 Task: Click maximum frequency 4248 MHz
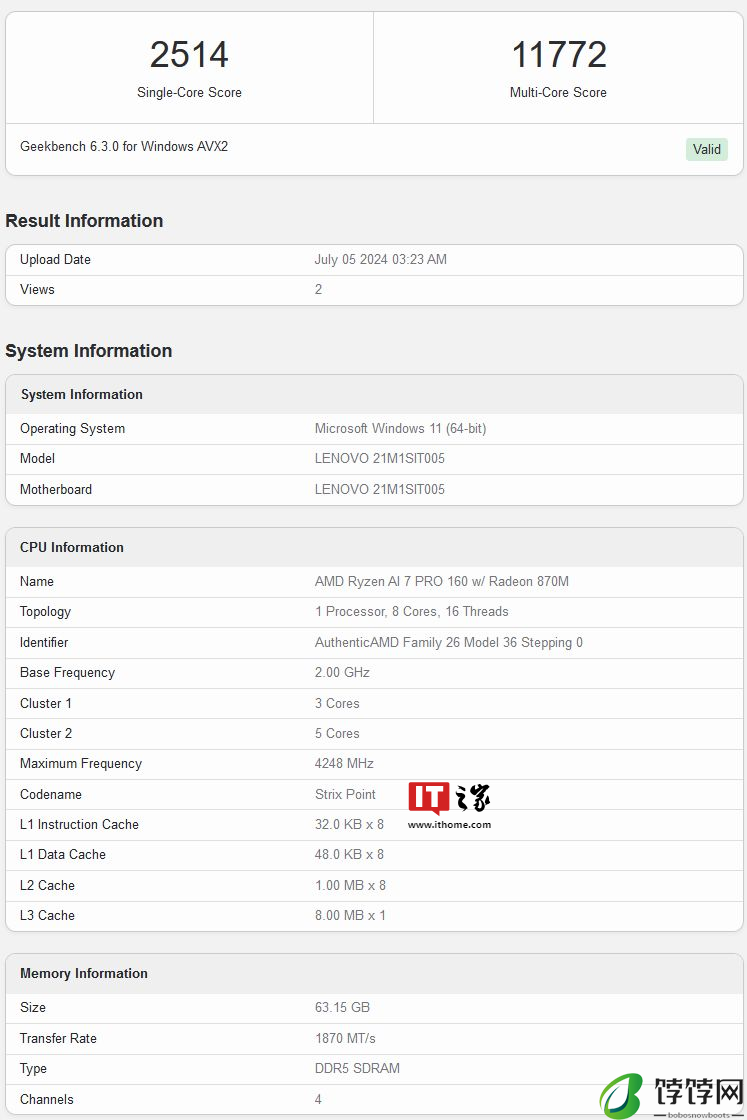[344, 764]
